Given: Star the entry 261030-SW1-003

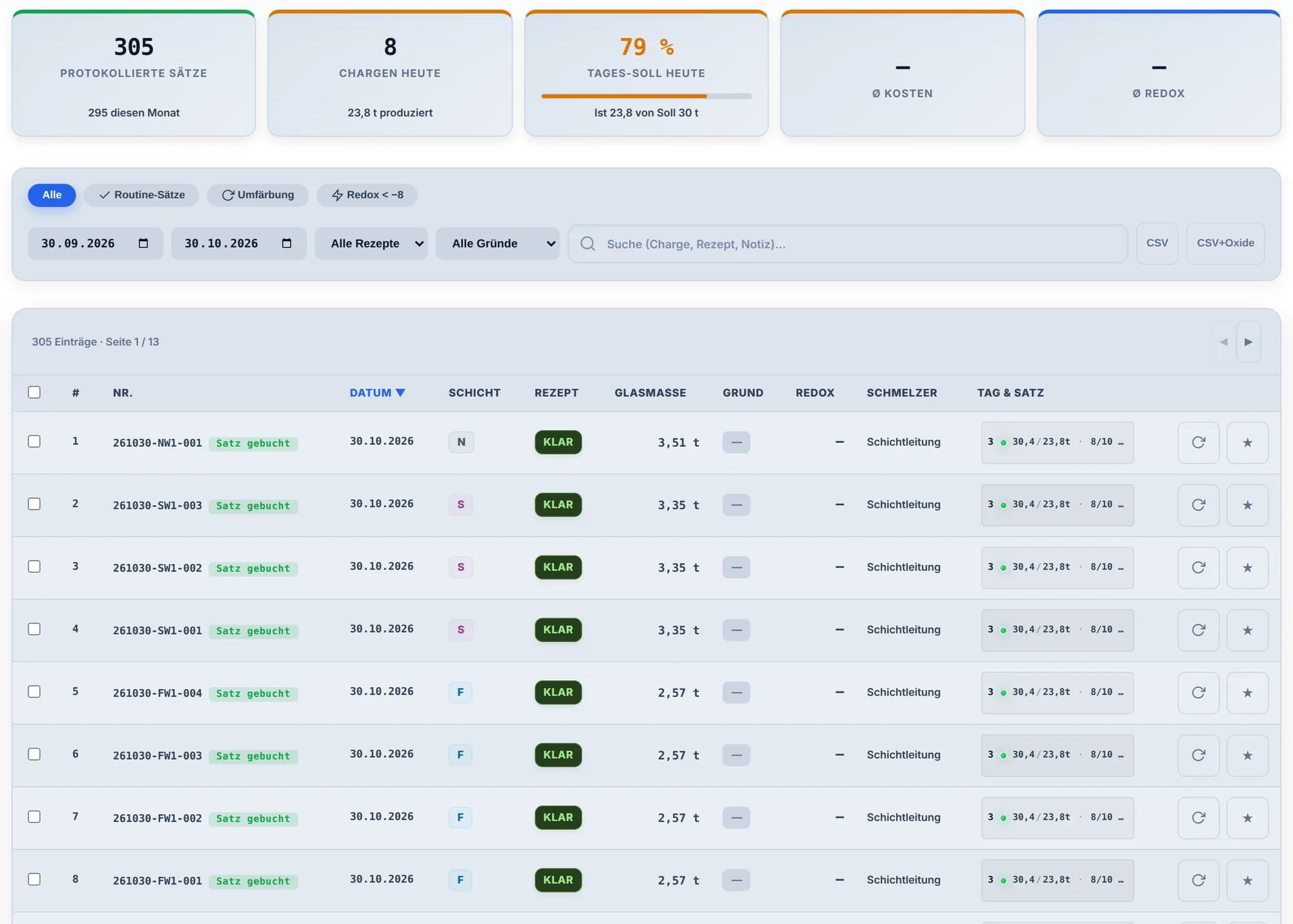Looking at the screenshot, I should coord(1247,505).
